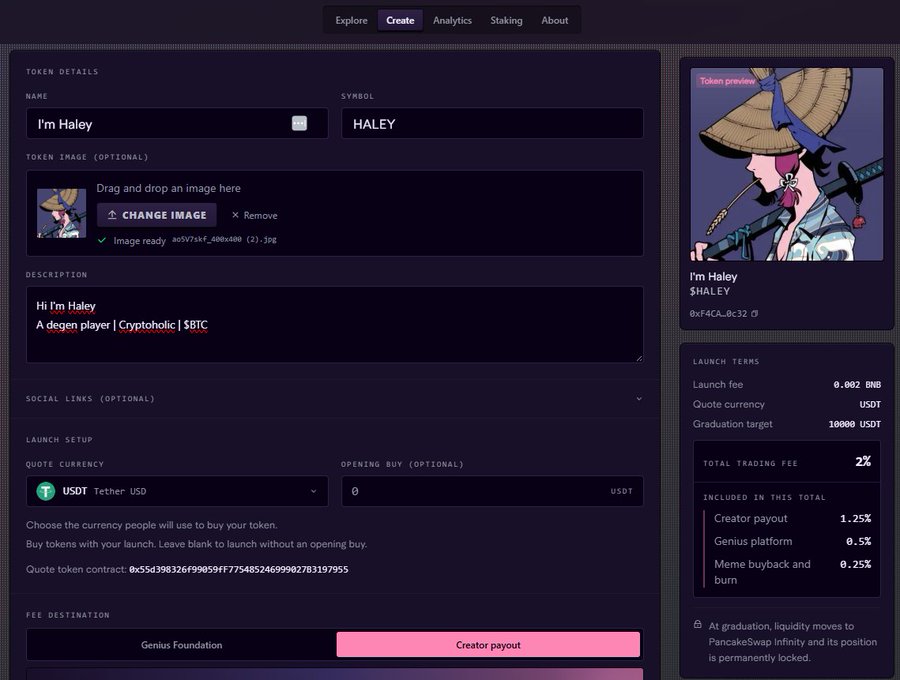The height and width of the screenshot is (680, 900).
Task: Open the Quote Currency USDT dropdown
Action: click(x=177, y=491)
